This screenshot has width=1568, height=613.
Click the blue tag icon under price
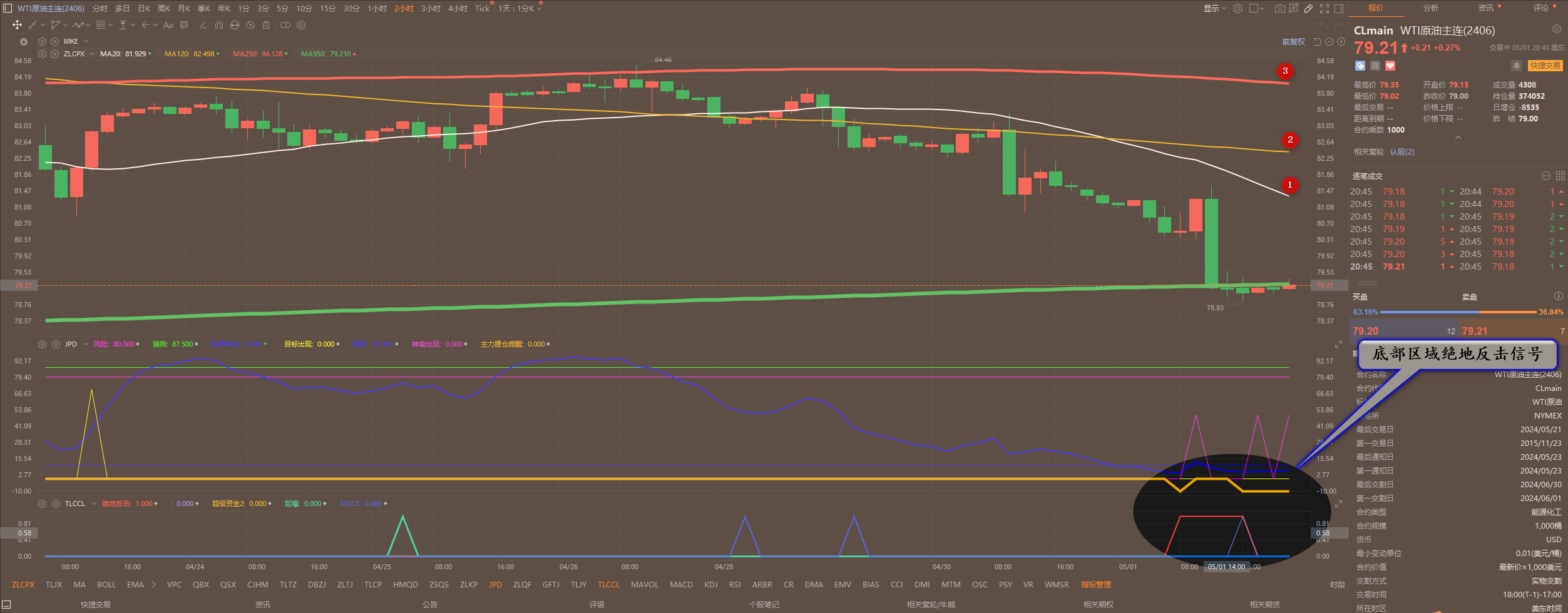coord(1360,66)
